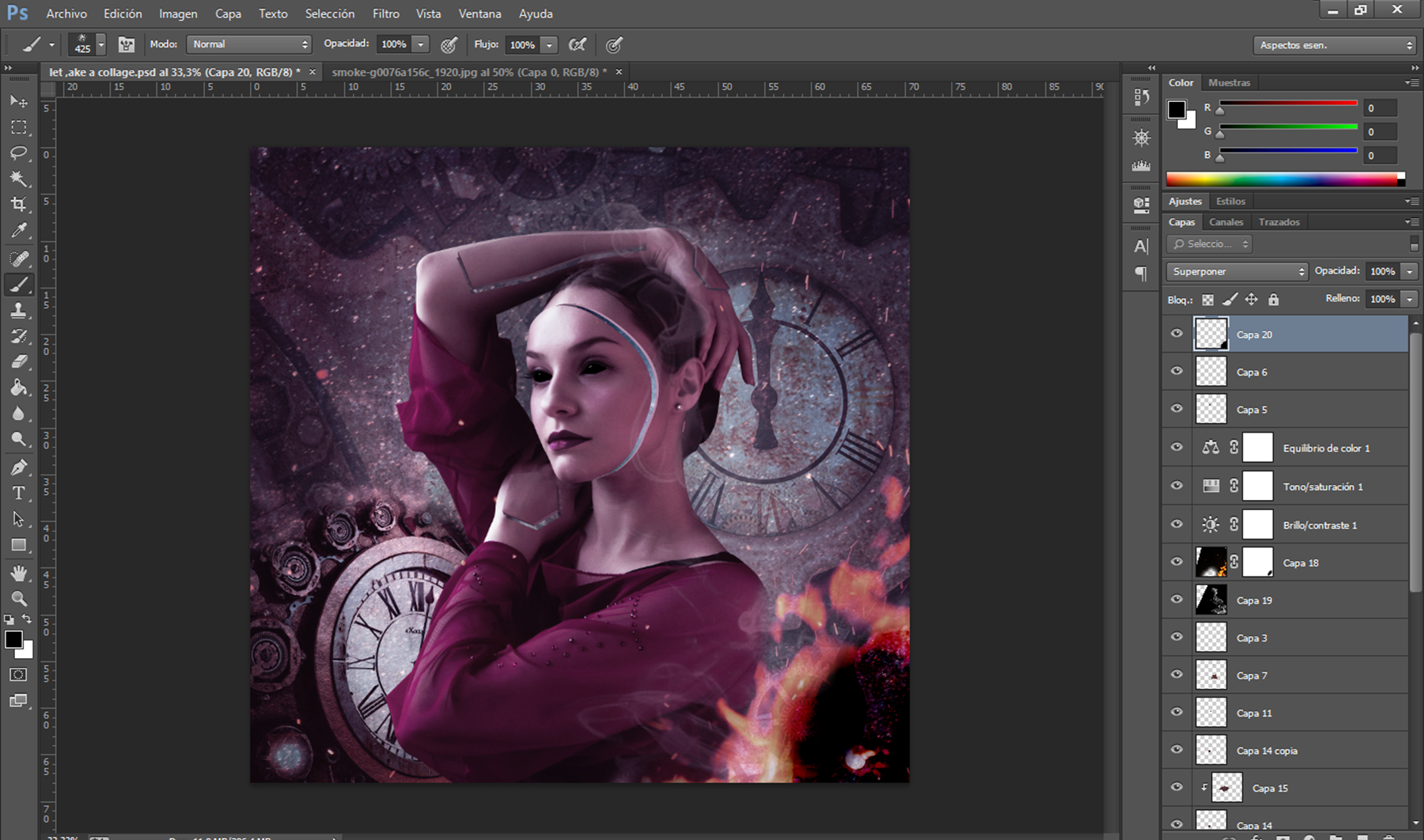Click the R red color slider
The image size is (1424, 840).
[x=1289, y=103]
